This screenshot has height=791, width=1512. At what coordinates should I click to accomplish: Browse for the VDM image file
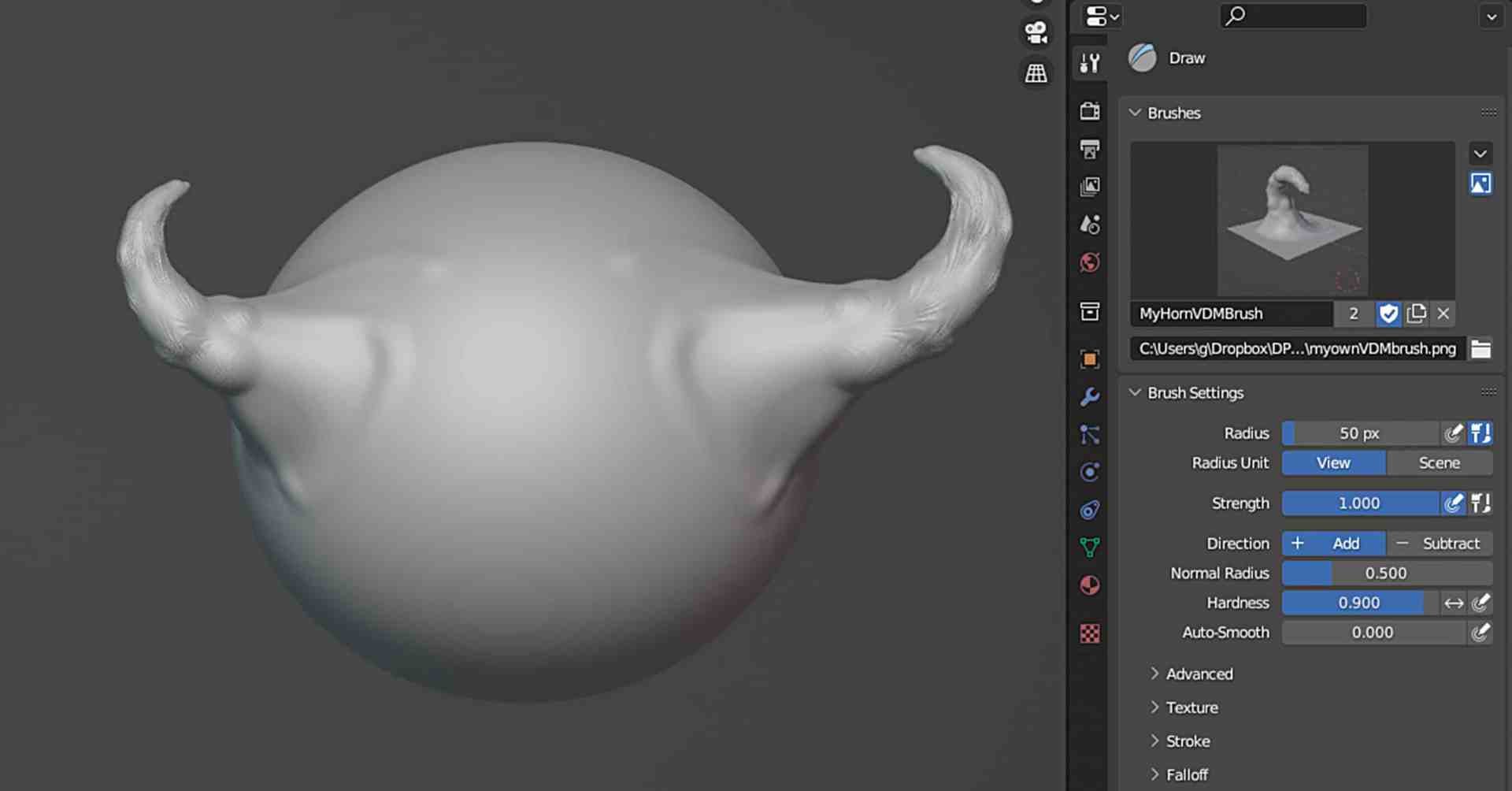point(1481,348)
